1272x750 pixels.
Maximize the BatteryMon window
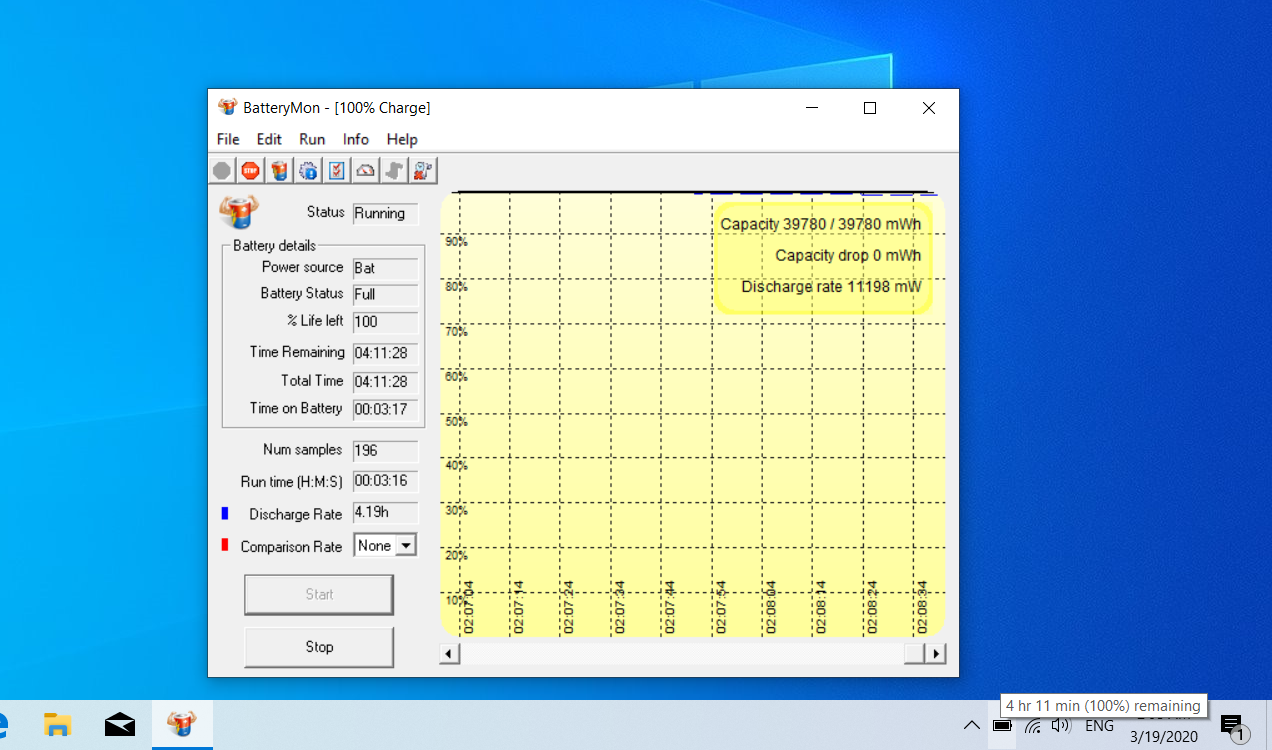pyautogui.click(x=870, y=108)
